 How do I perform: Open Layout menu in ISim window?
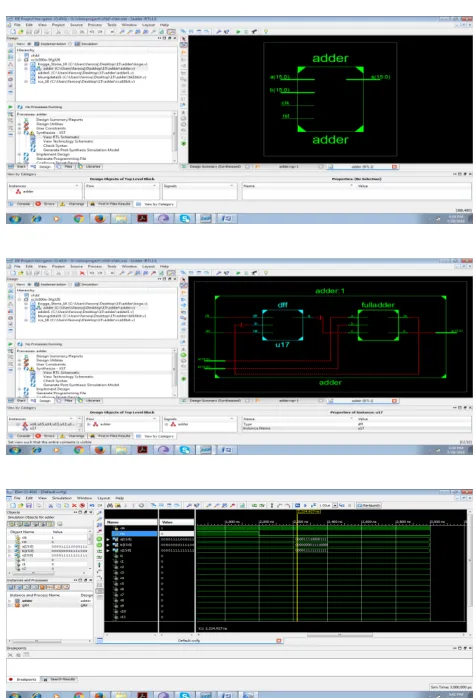click(104, 498)
